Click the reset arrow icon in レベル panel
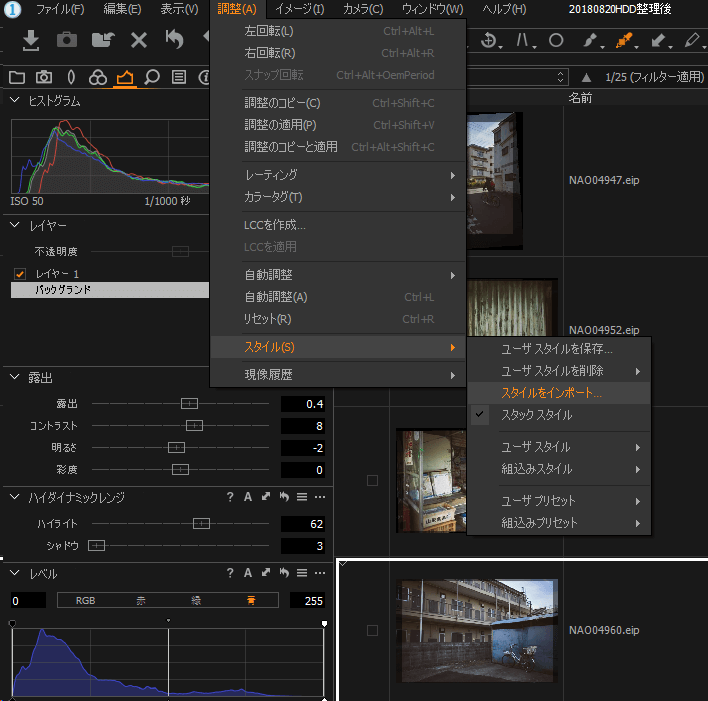Screen dimensions: 708x701 [x=284, y=573]
